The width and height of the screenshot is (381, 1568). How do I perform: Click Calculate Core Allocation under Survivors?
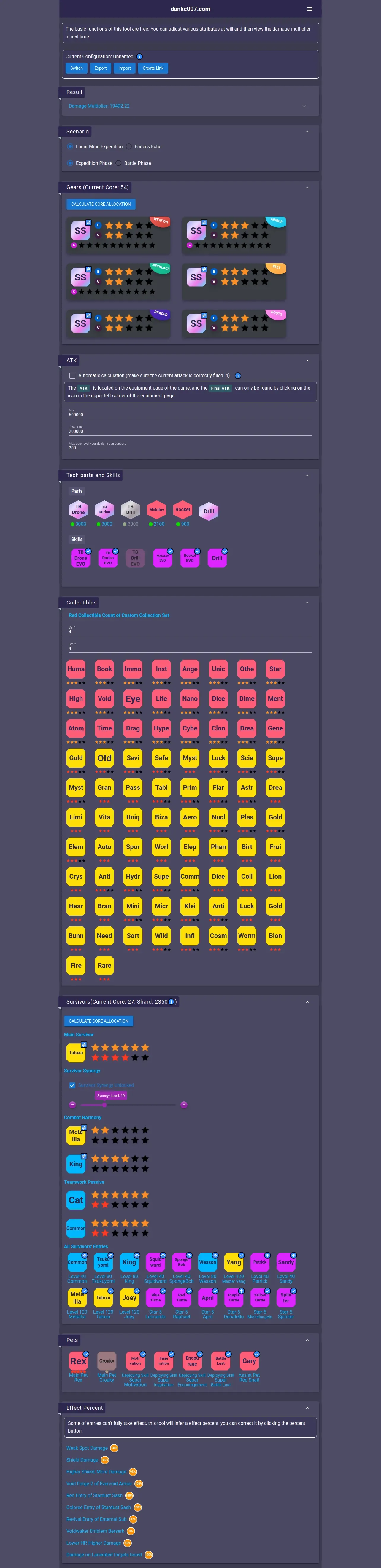(x=99, y=1021)
